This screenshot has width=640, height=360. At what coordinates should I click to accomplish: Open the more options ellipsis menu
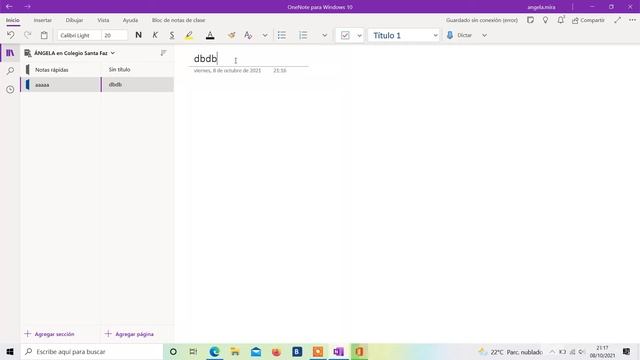click(x=632, y=20)
